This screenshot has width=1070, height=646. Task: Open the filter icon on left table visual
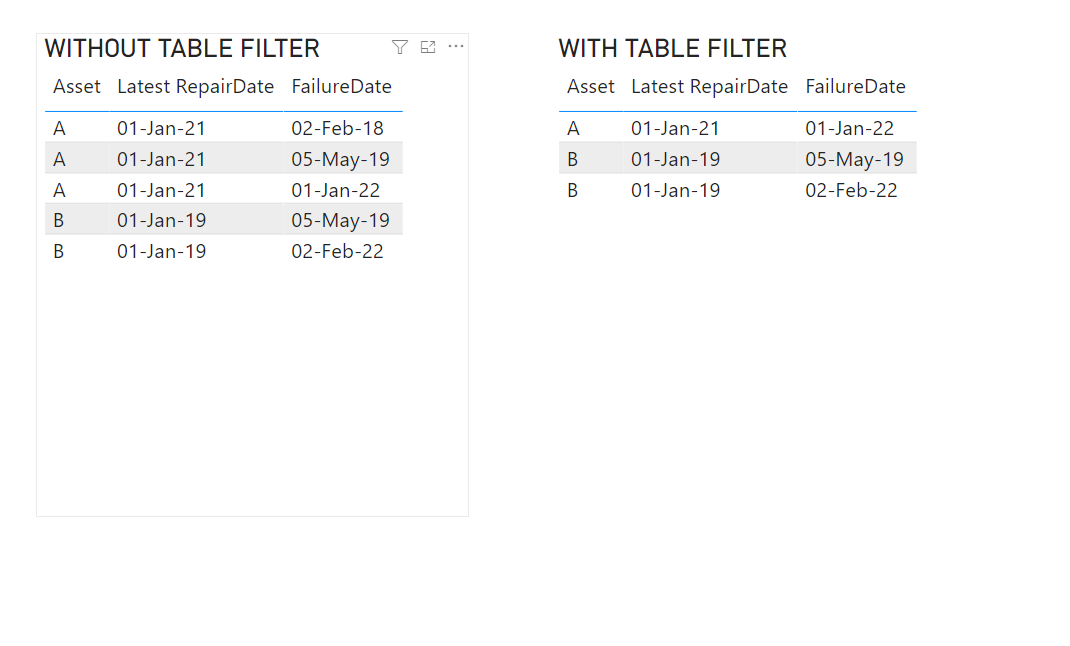point(400,47)
